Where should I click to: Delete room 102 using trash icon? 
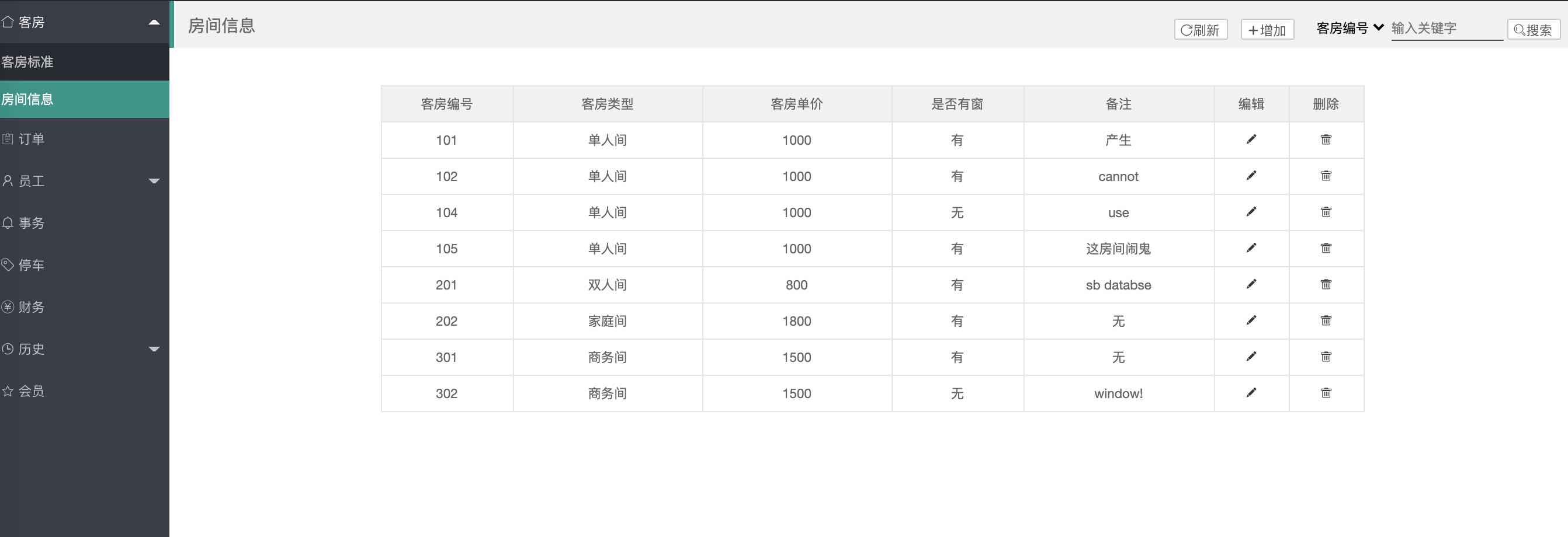1326,176
